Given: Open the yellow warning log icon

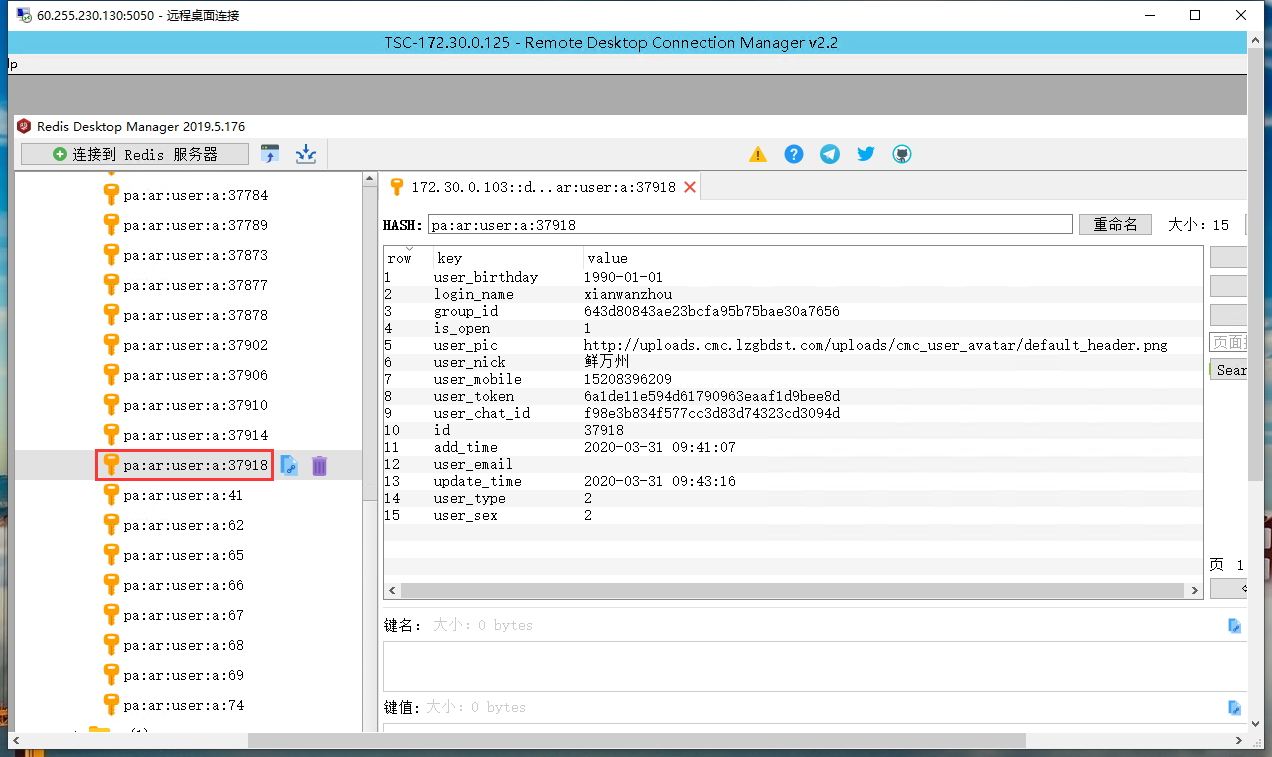Looking at the screenshot, I should [x=758, y=154].
